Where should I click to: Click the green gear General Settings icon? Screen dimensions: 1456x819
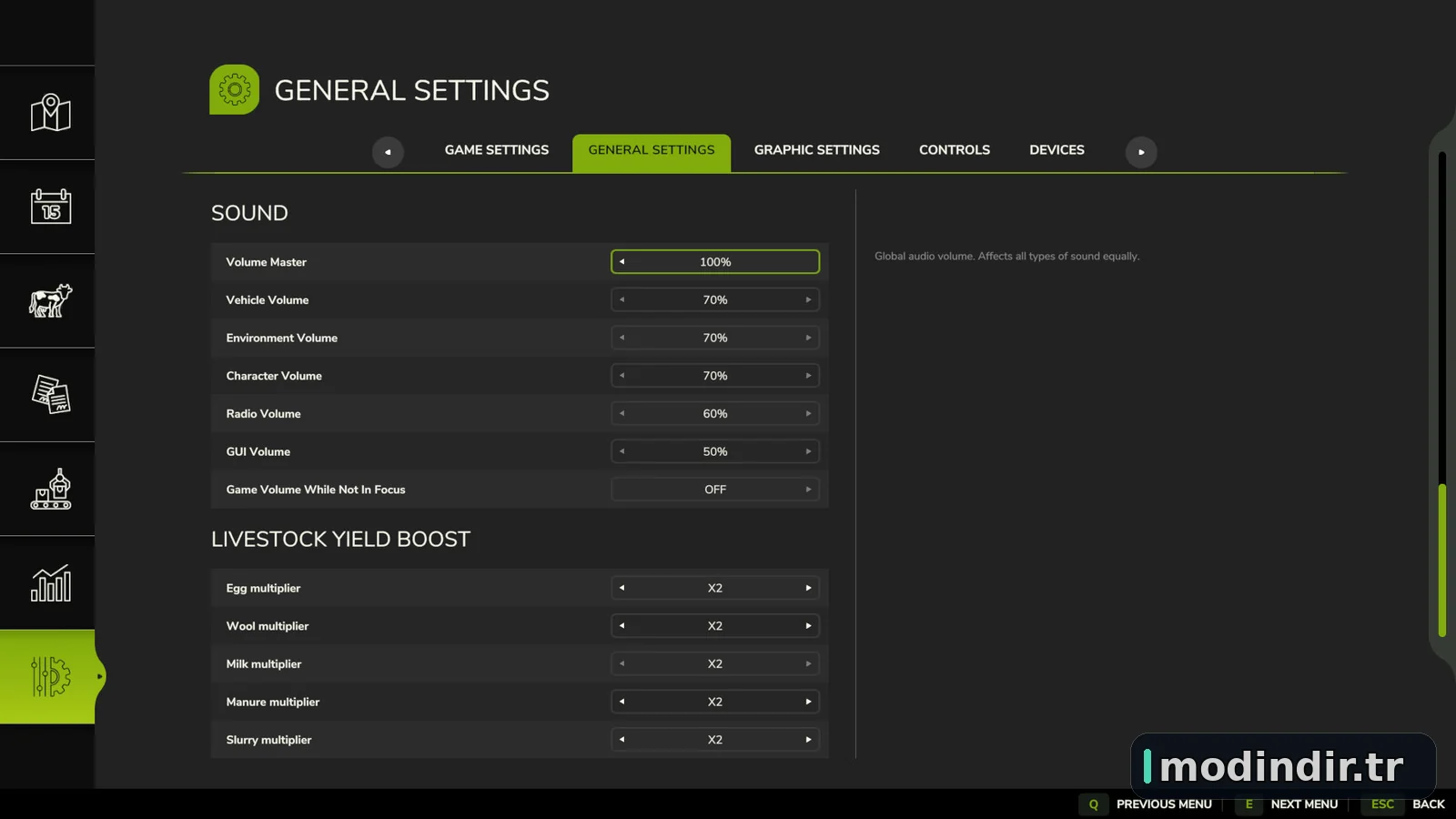pyautogui.click(x=234, y=89)
